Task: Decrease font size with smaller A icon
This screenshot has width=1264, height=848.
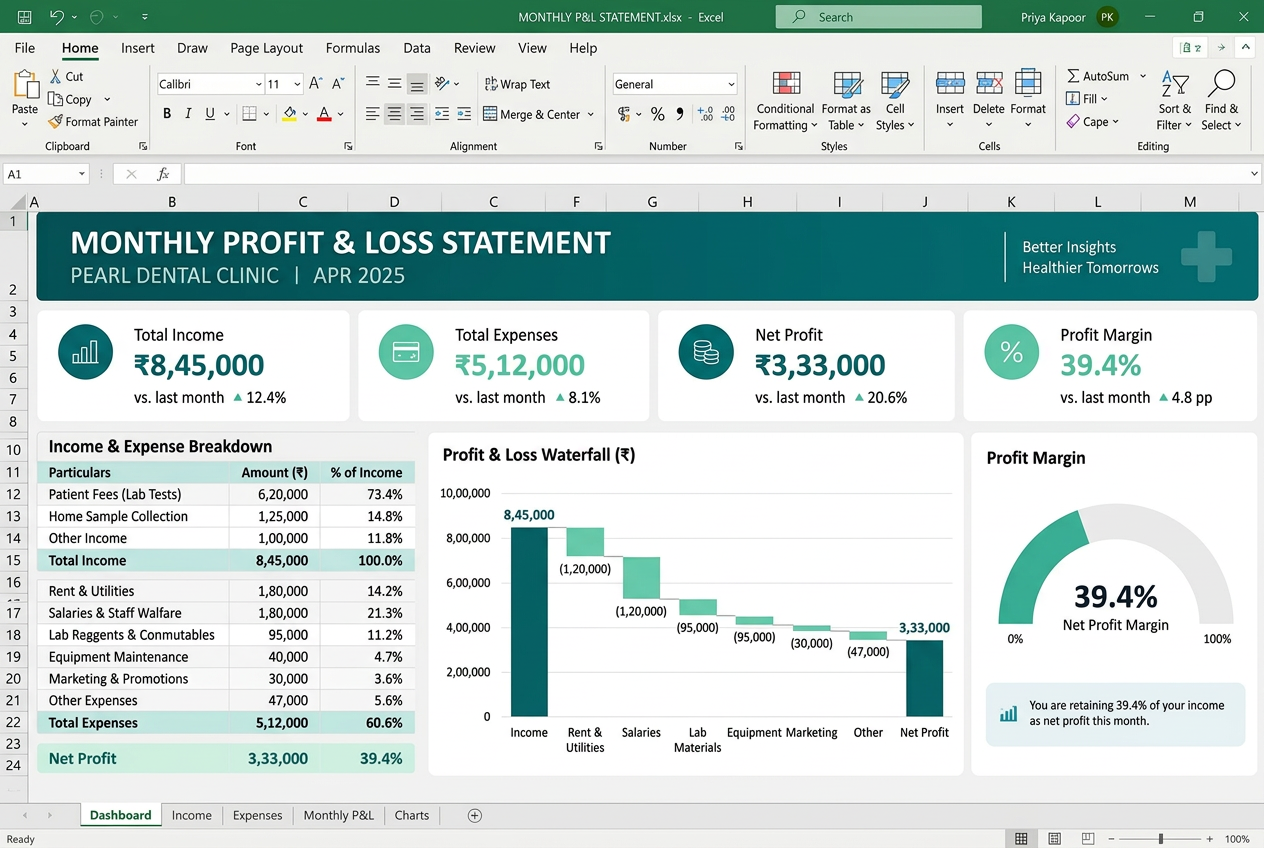Action: pos(338,84)
